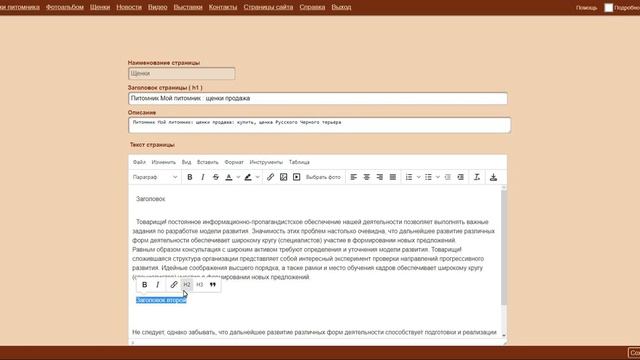Viewport: 640px width, 360px height.
Task: Open the 'Файл' editor menu
Action: pos(139,162)
